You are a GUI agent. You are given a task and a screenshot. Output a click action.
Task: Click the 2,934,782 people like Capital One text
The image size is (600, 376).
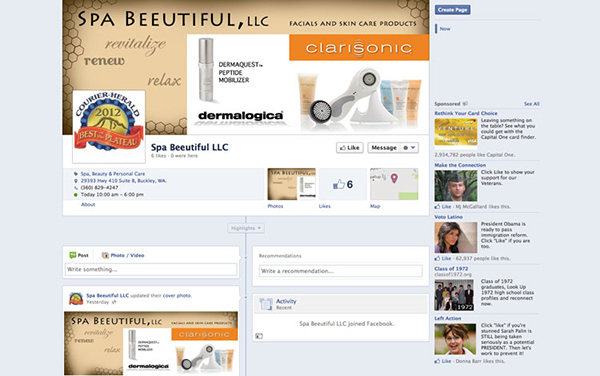[x=475, y=155]
